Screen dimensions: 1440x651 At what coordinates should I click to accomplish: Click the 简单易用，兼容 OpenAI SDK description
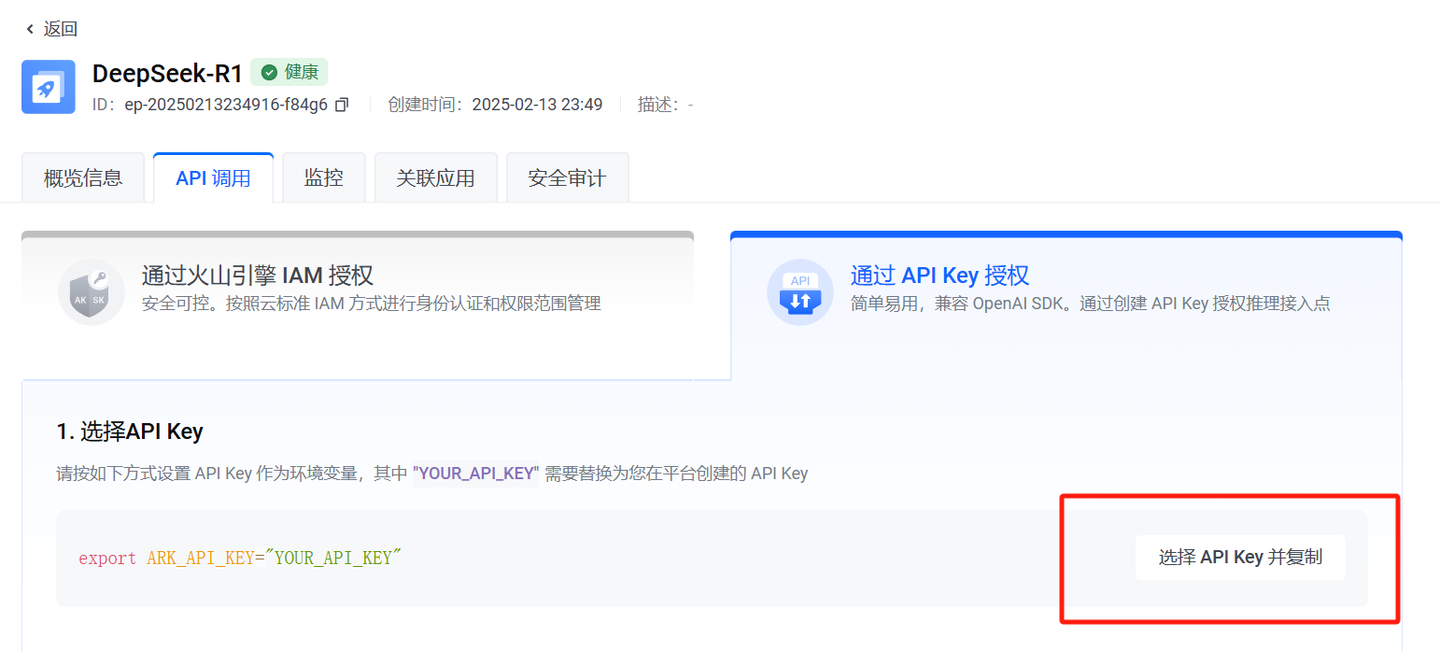click(1091, 303)
